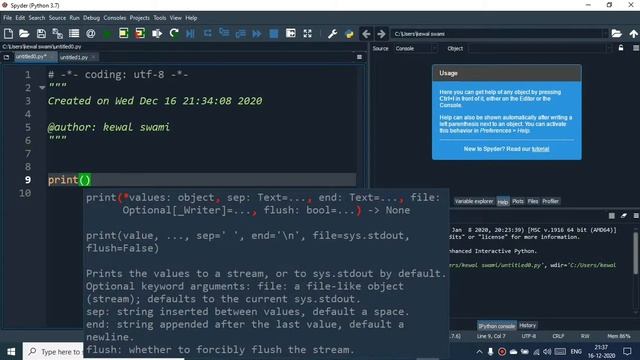Click the editor browse tabs icon
This screenshot has width=640, height=360.
7,57
